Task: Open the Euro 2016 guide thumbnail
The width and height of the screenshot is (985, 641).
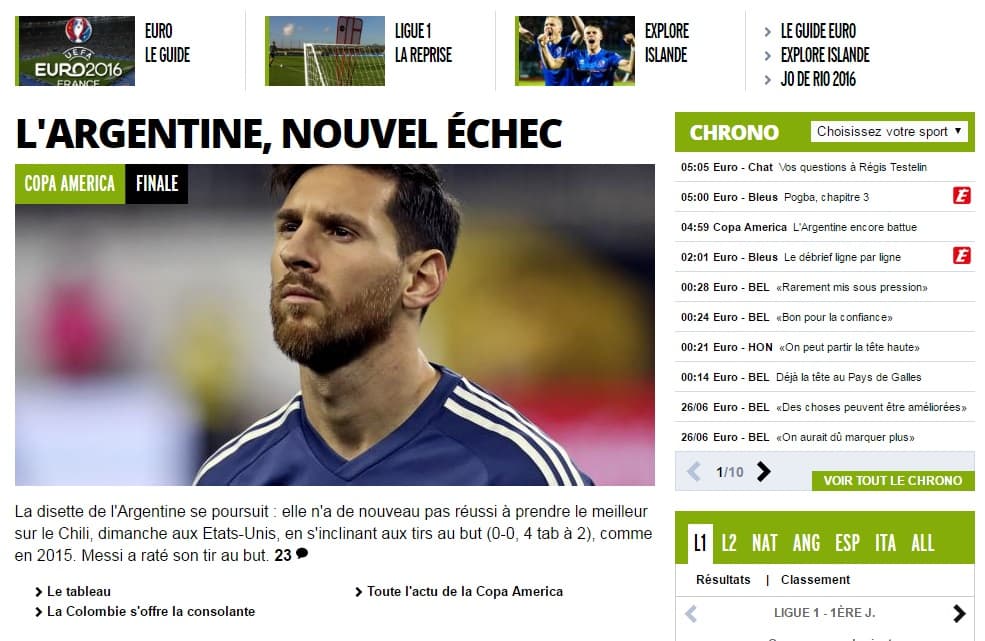Action: [75, 51]
